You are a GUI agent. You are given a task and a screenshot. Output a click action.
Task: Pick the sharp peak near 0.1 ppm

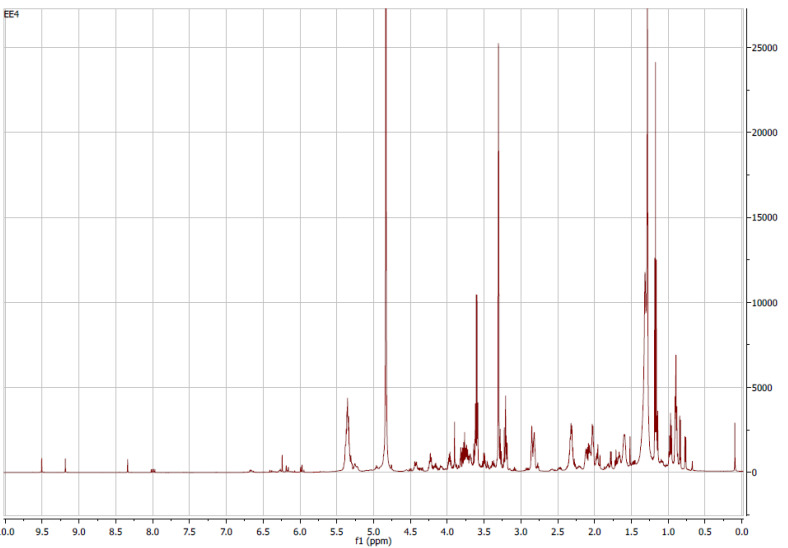[x=735, y=446]
